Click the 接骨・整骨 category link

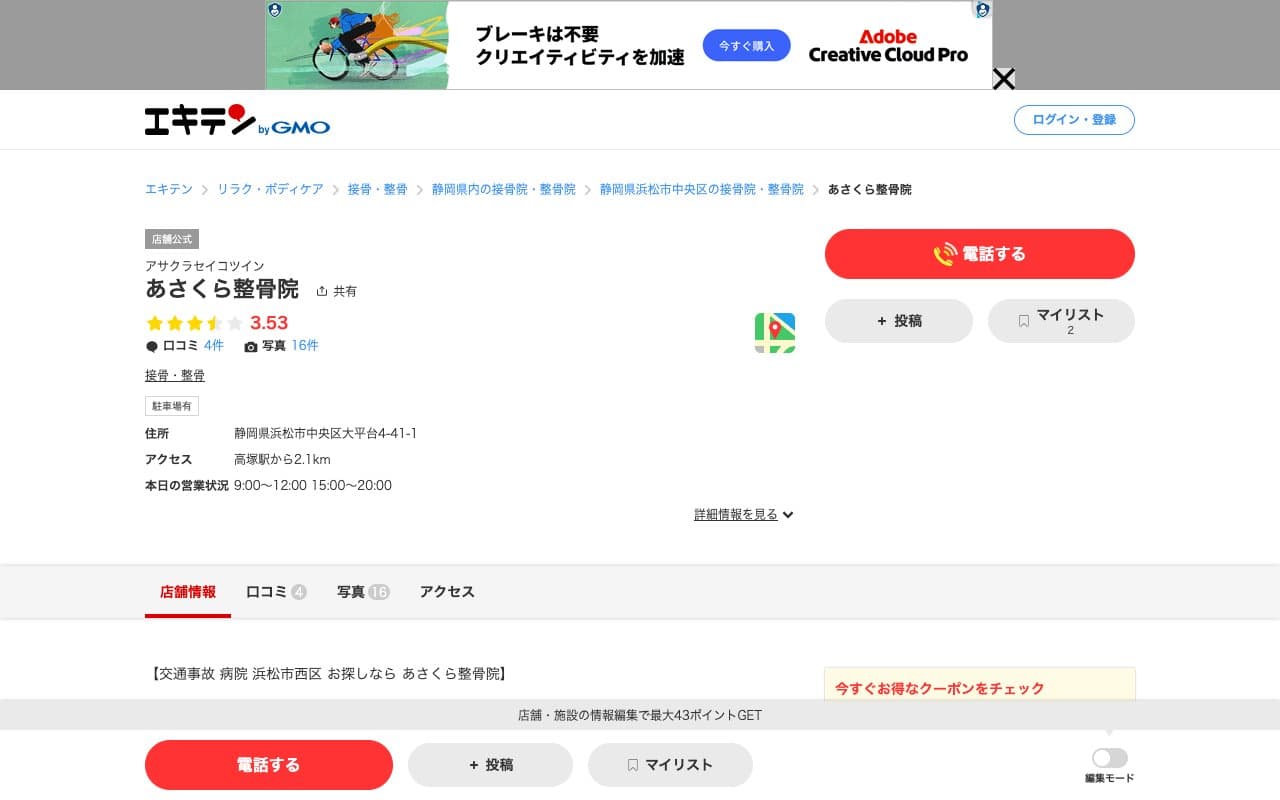pyautogui.click(x=174, y=375)
